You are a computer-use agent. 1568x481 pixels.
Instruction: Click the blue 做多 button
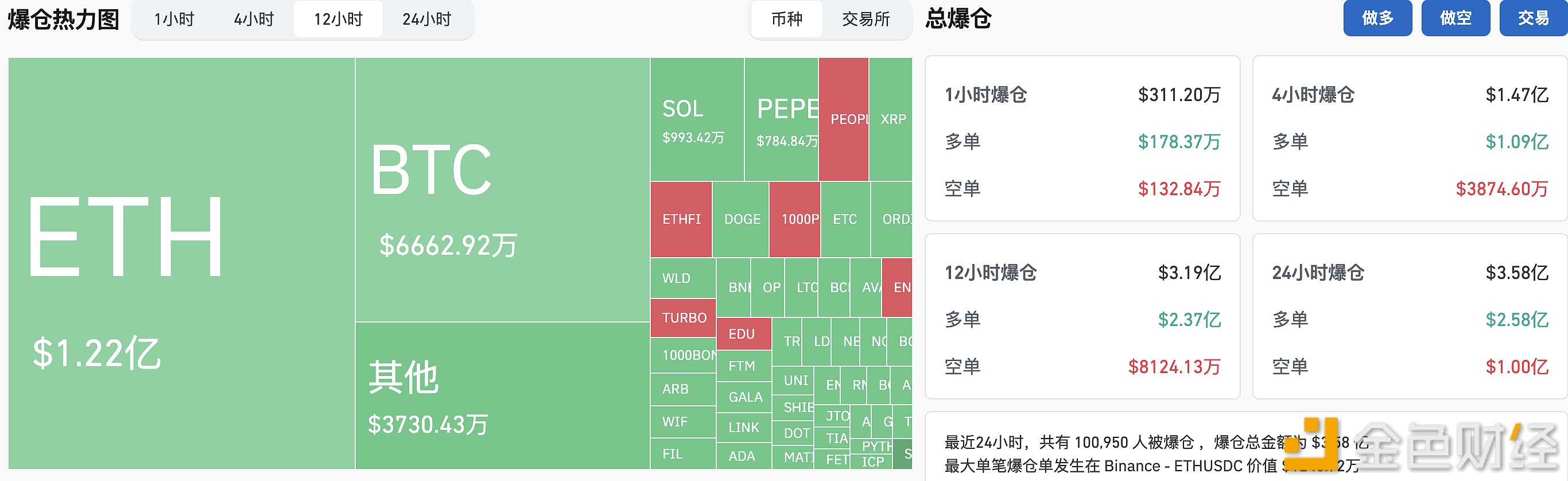[1377, 18]
